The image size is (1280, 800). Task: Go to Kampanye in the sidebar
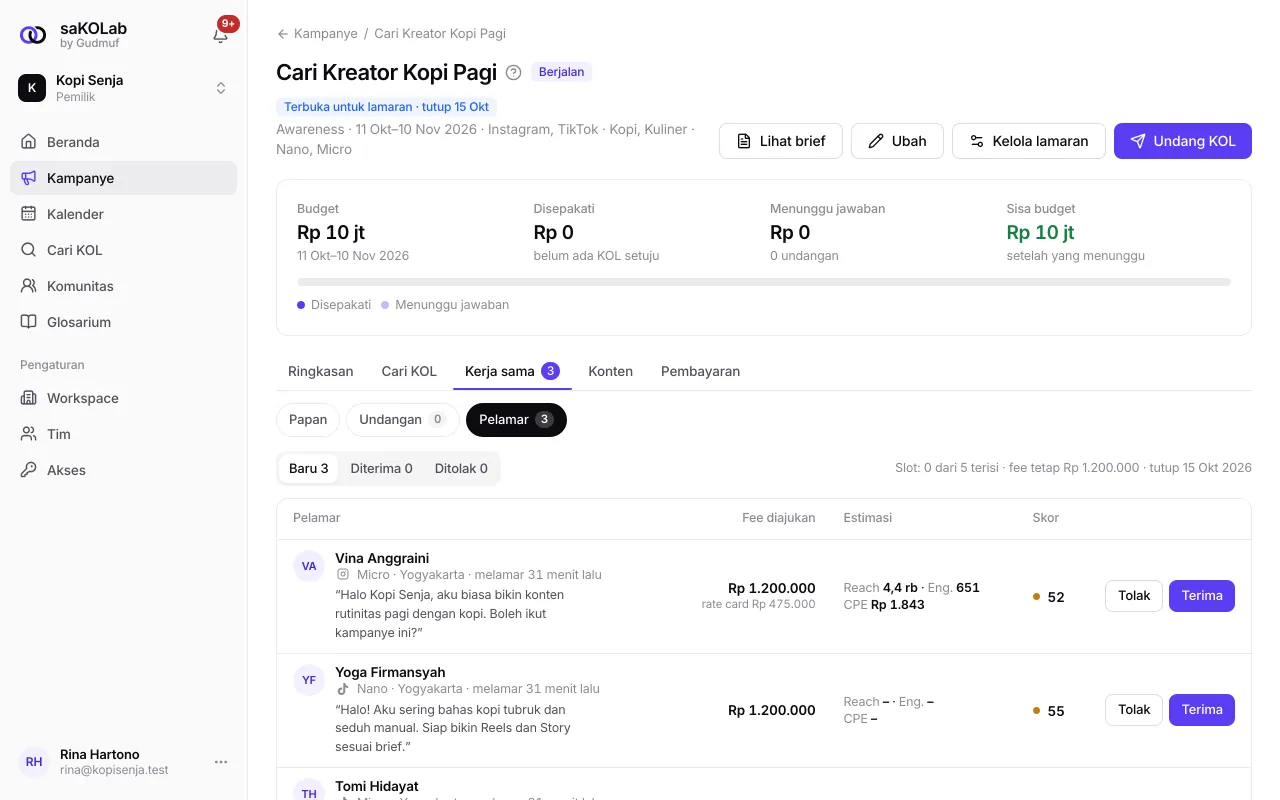(x=124, y=178)
